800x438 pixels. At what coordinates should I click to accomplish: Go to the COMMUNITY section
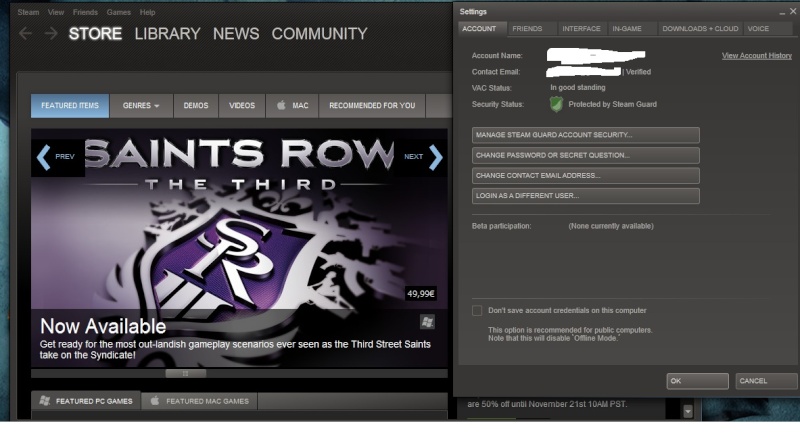coord(319,34)
